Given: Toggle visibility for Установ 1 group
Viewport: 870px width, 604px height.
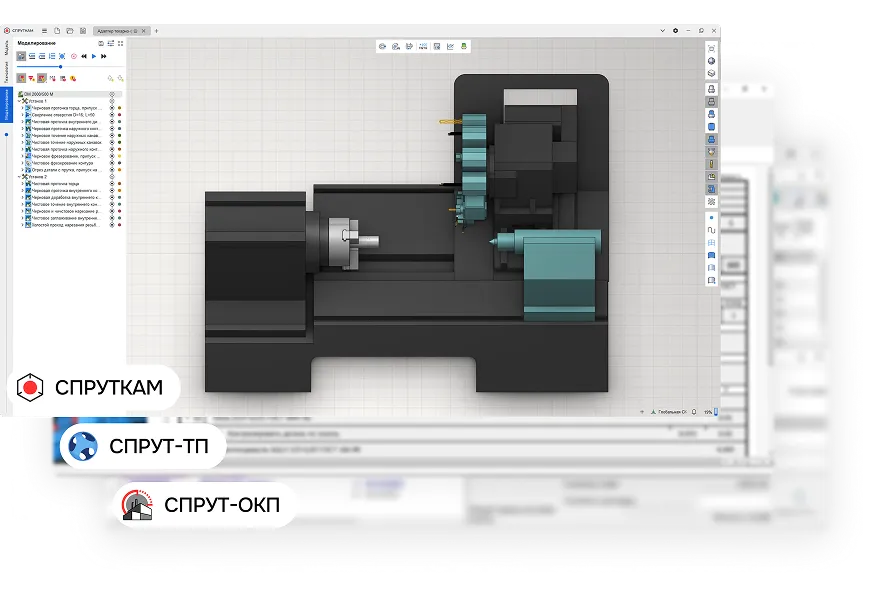Looking at the screenshot, I should coord(112,101).
